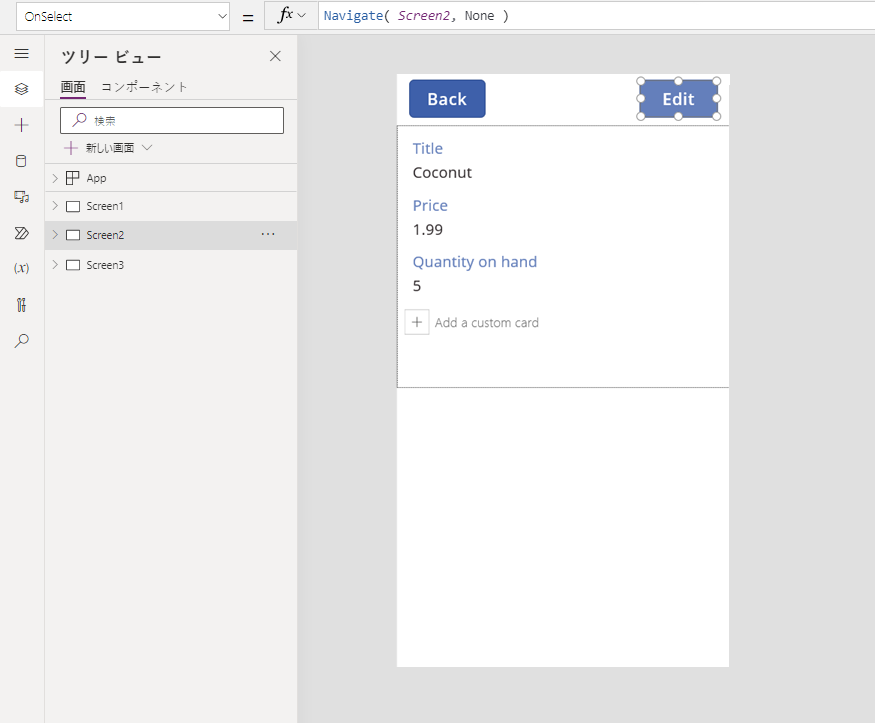This screenshot has height=723, width=875.
Task: Open the Search magnifier in left rail
Action: click(x=21, y=340)
